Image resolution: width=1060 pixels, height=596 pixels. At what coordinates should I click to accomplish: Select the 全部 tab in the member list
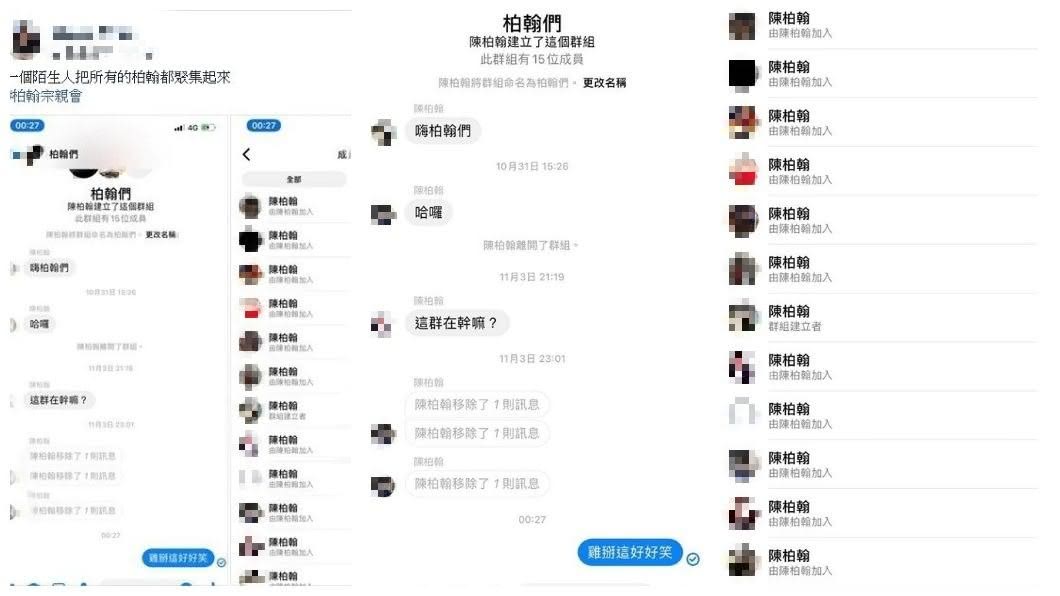pos(293,180)
